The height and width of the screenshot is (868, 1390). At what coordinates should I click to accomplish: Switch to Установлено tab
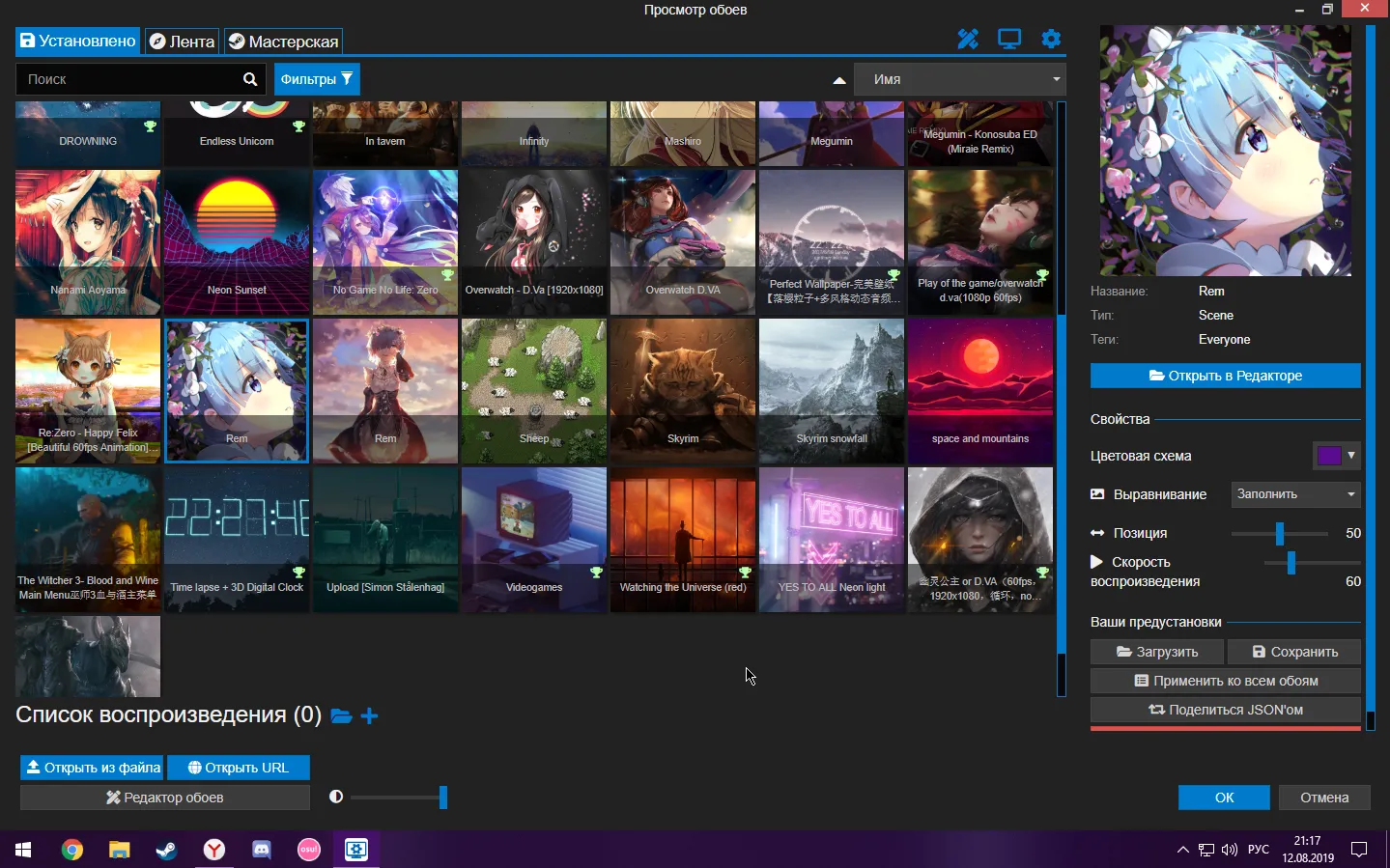(x=77, y=41)
